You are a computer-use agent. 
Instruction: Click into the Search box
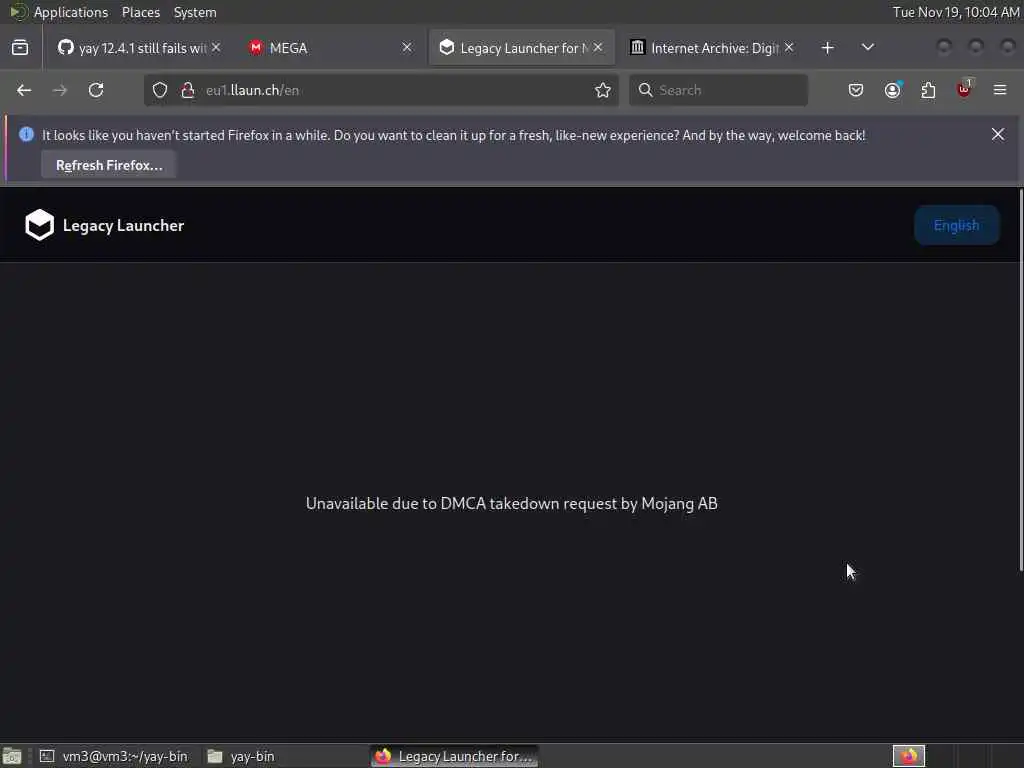coord(718,90)
